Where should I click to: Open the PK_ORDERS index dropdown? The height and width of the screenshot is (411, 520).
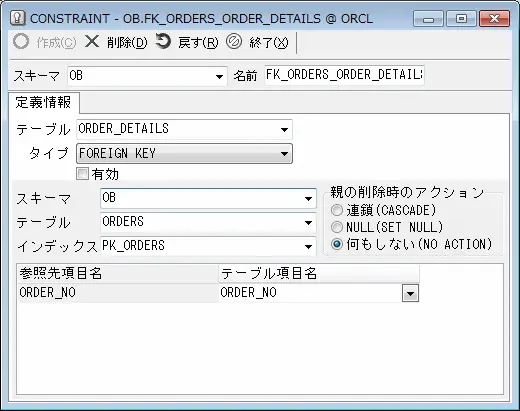(x=308, y=246)
